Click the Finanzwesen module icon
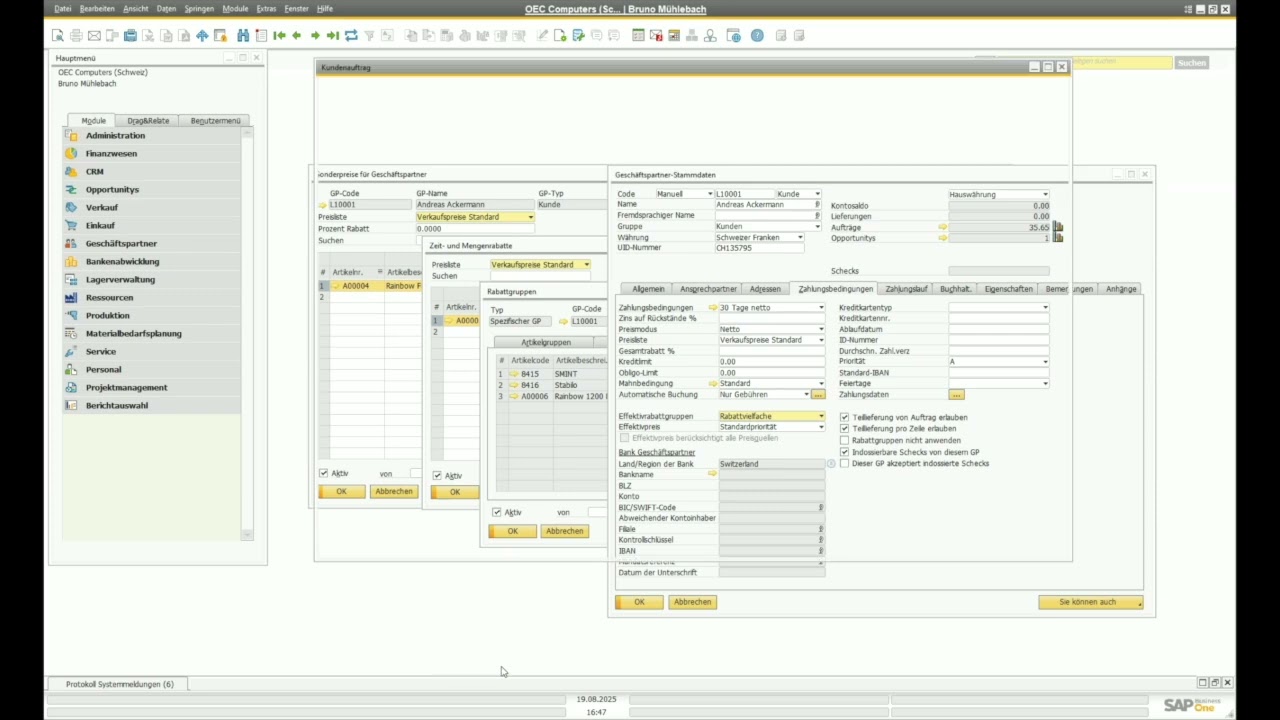This screenshot has width=1280, height=720. (71, 154)
